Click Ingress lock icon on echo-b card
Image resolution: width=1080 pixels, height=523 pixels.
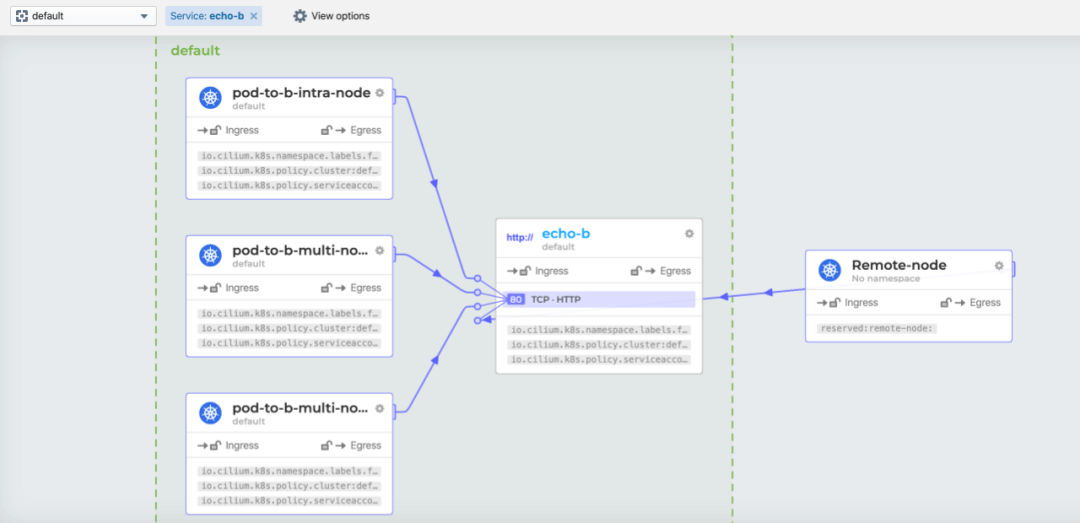click(x=525, y=271)
